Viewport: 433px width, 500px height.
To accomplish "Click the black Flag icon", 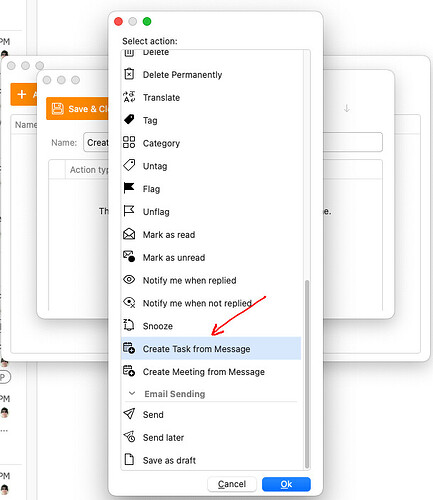I will (129, 188).
